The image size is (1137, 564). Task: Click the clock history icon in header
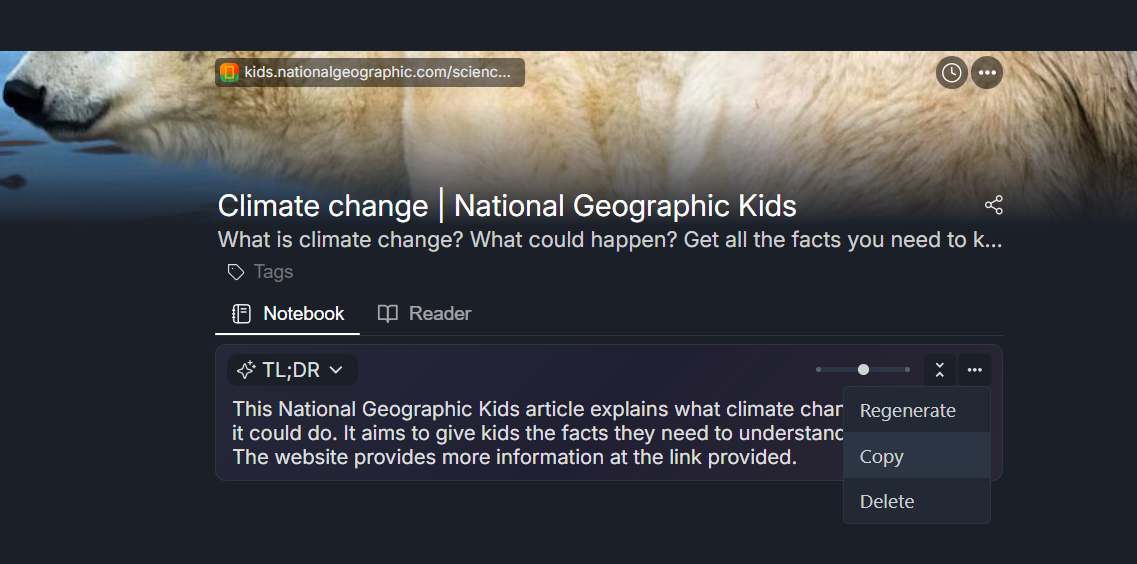(952, 73)
